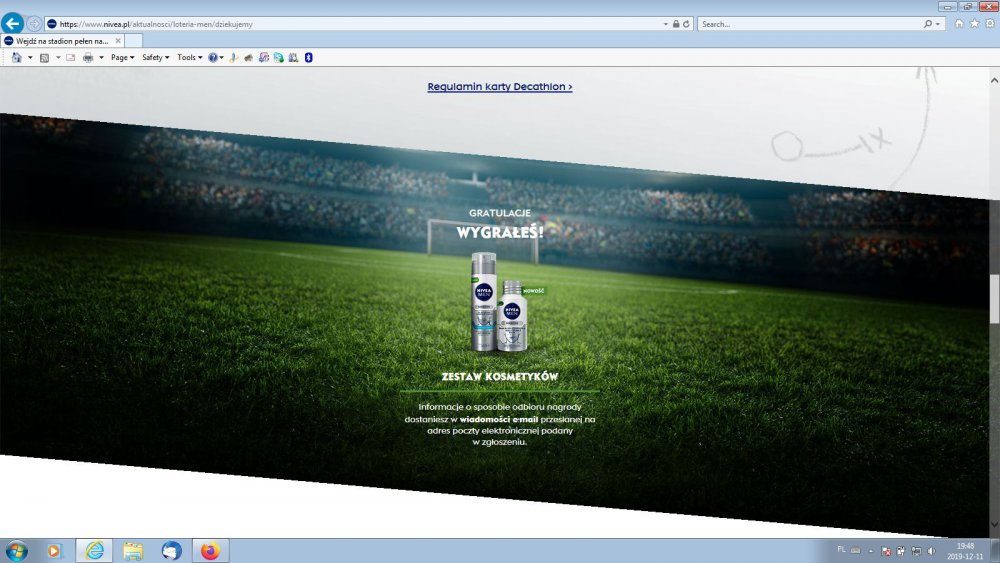
Task: Select the 'Wejdź na stadion pełen na...' tab
Action: [58, 41]
